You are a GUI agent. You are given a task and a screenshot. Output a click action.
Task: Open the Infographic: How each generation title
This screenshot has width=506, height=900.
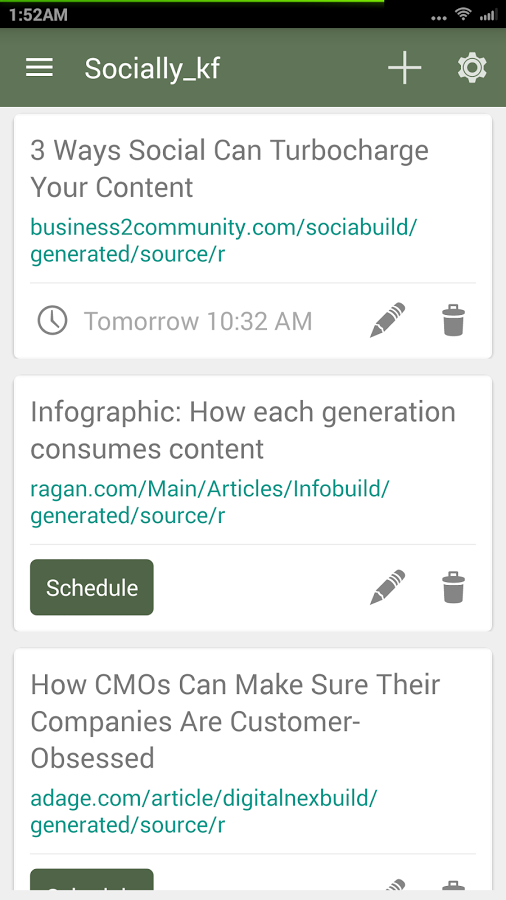tap(243, 430)
